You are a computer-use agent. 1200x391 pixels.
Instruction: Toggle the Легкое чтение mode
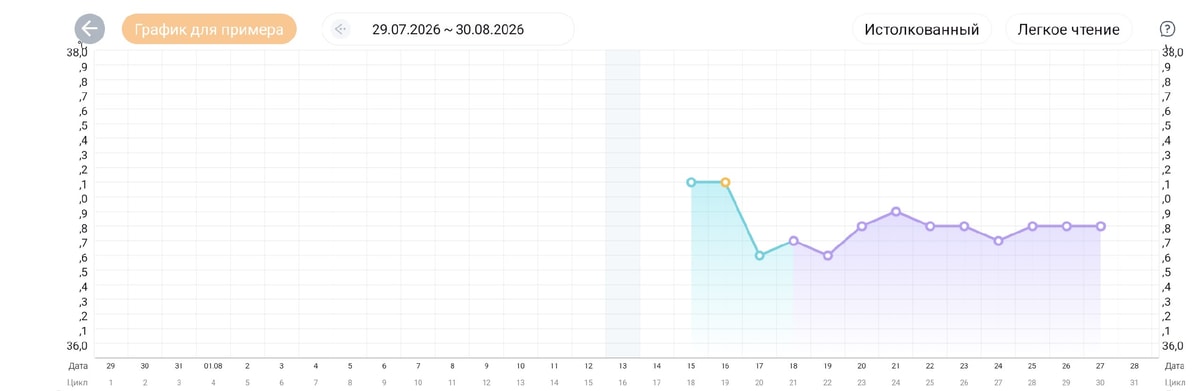pos(1069,29)
